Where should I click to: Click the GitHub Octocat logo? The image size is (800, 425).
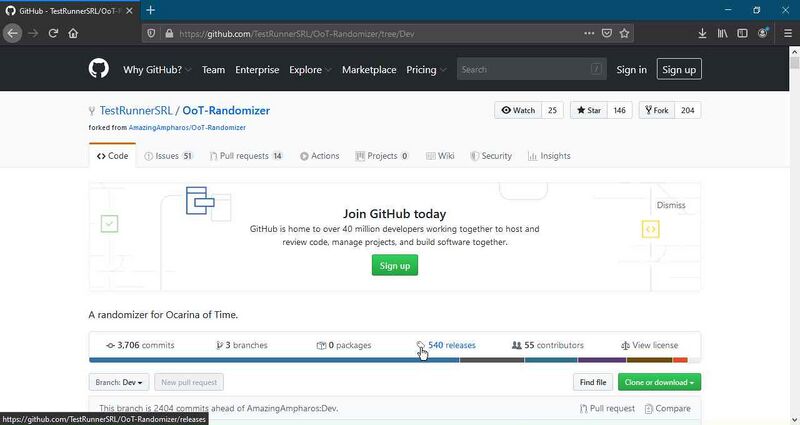coord(98,69)
